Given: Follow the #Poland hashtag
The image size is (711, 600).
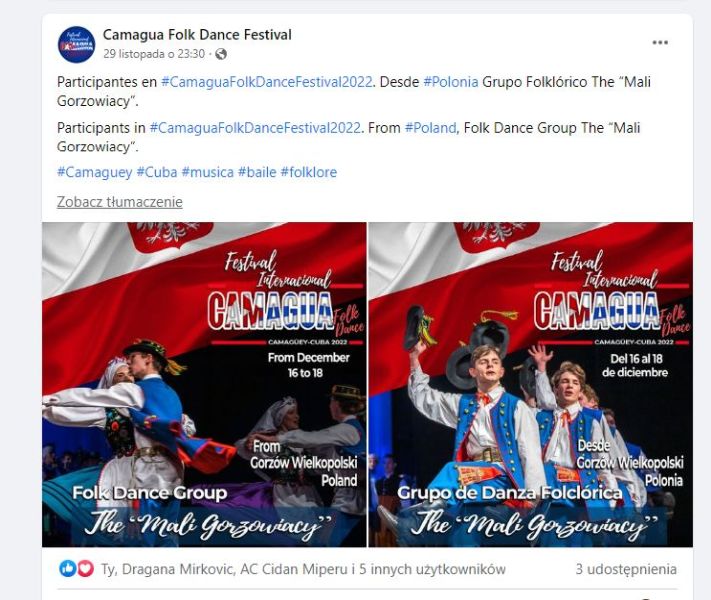Looking at the screenshot, I should (x=430, y=128).
